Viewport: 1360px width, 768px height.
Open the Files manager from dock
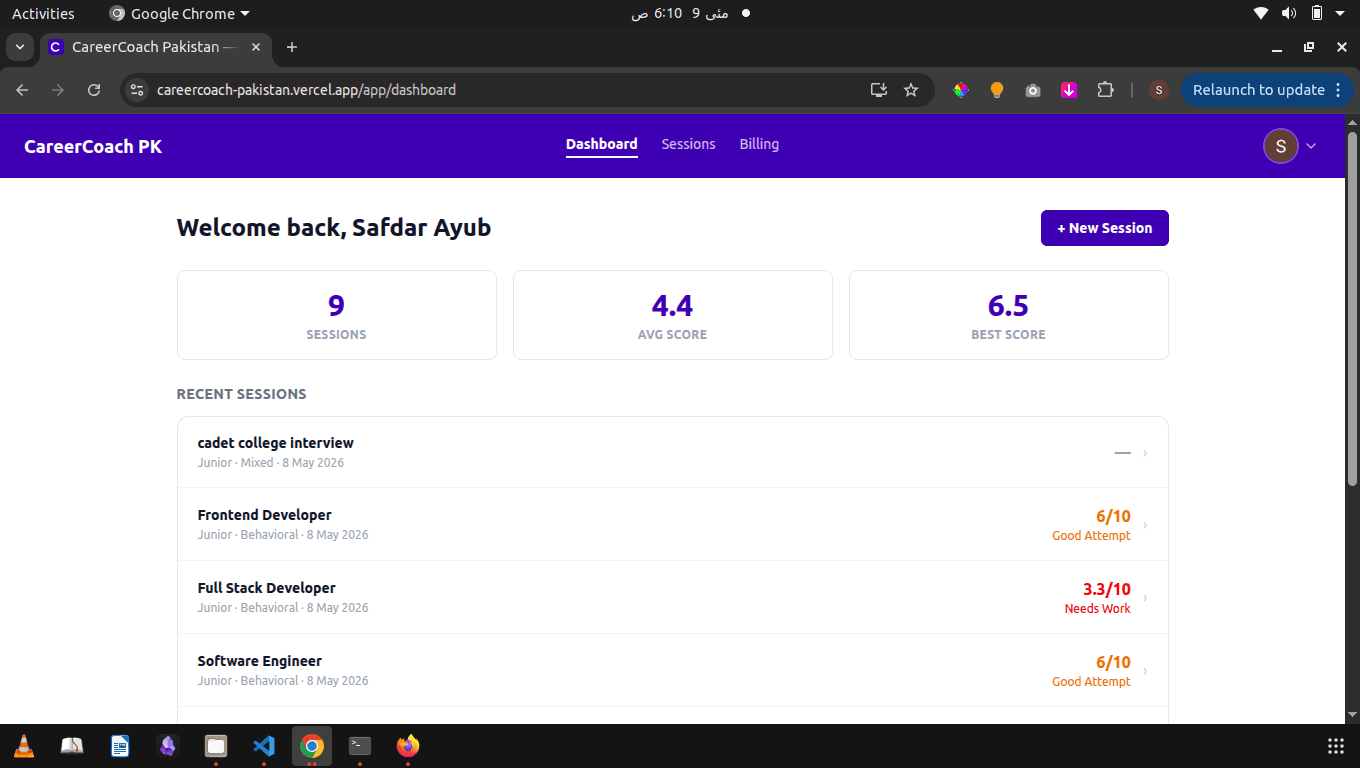pos(216,746)
